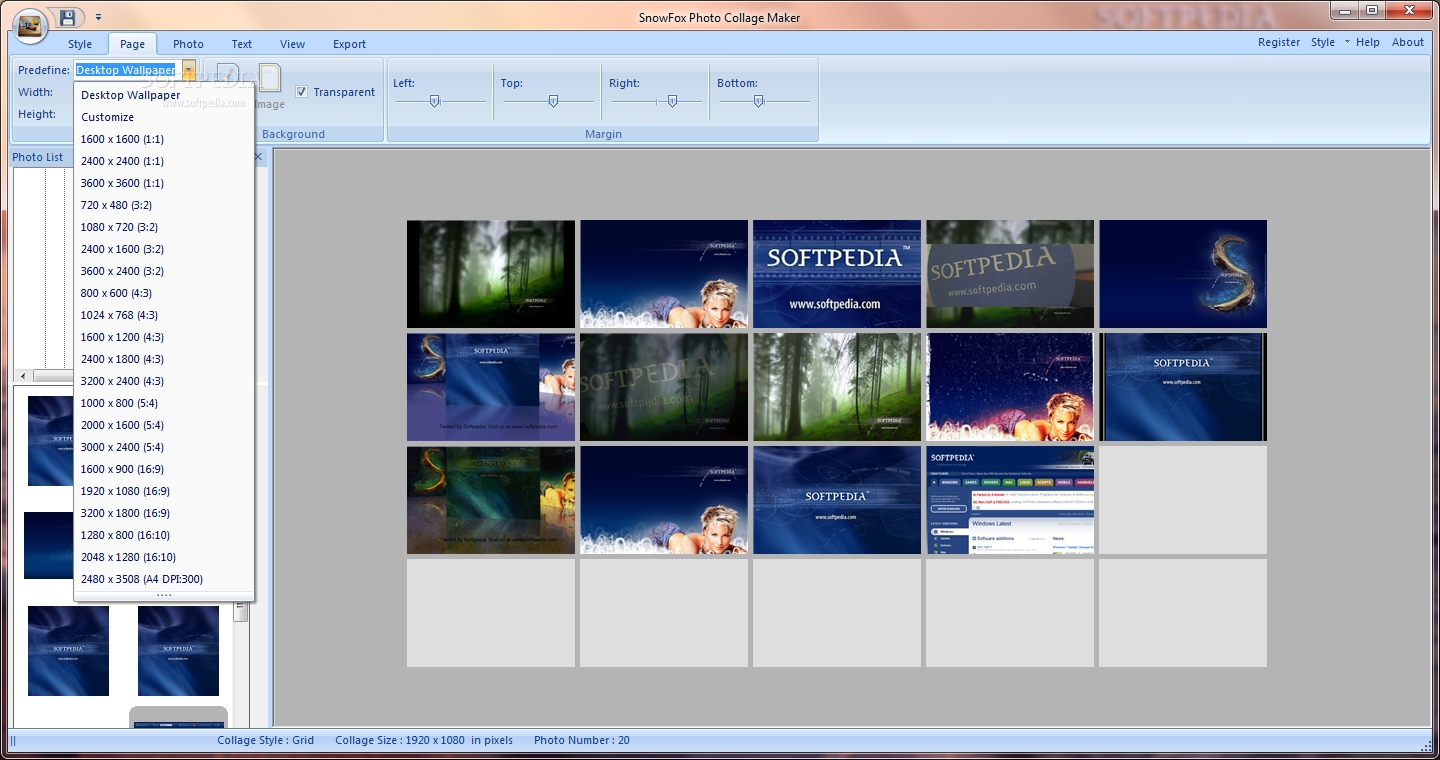Click the empty cell beside website screenshot
This screenshot has width=1440, height=760.
click(1183, 500)
